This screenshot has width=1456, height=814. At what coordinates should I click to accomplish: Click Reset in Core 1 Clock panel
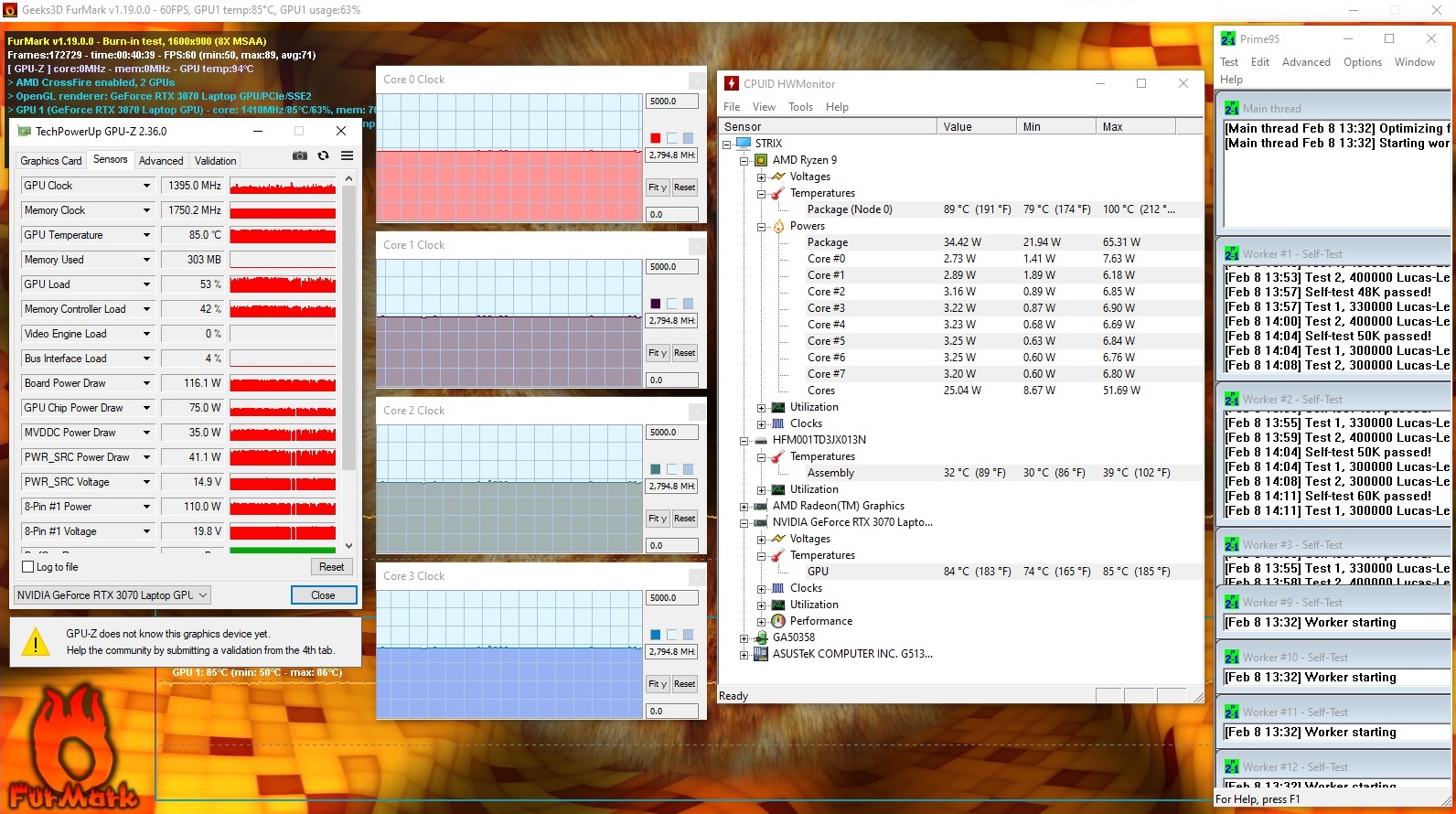(x=684, y=353)
